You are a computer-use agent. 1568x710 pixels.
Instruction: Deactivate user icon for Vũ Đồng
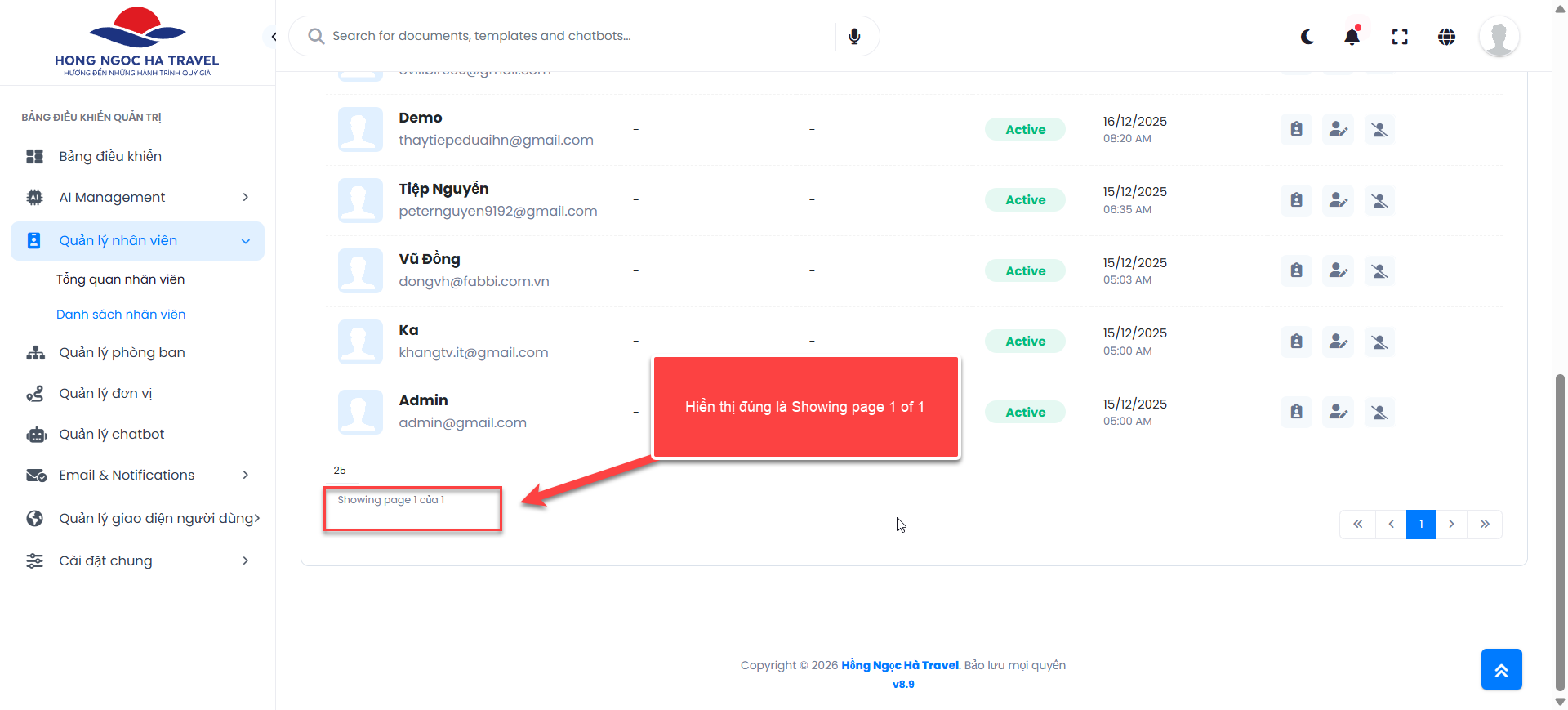tap(1380, 270)
